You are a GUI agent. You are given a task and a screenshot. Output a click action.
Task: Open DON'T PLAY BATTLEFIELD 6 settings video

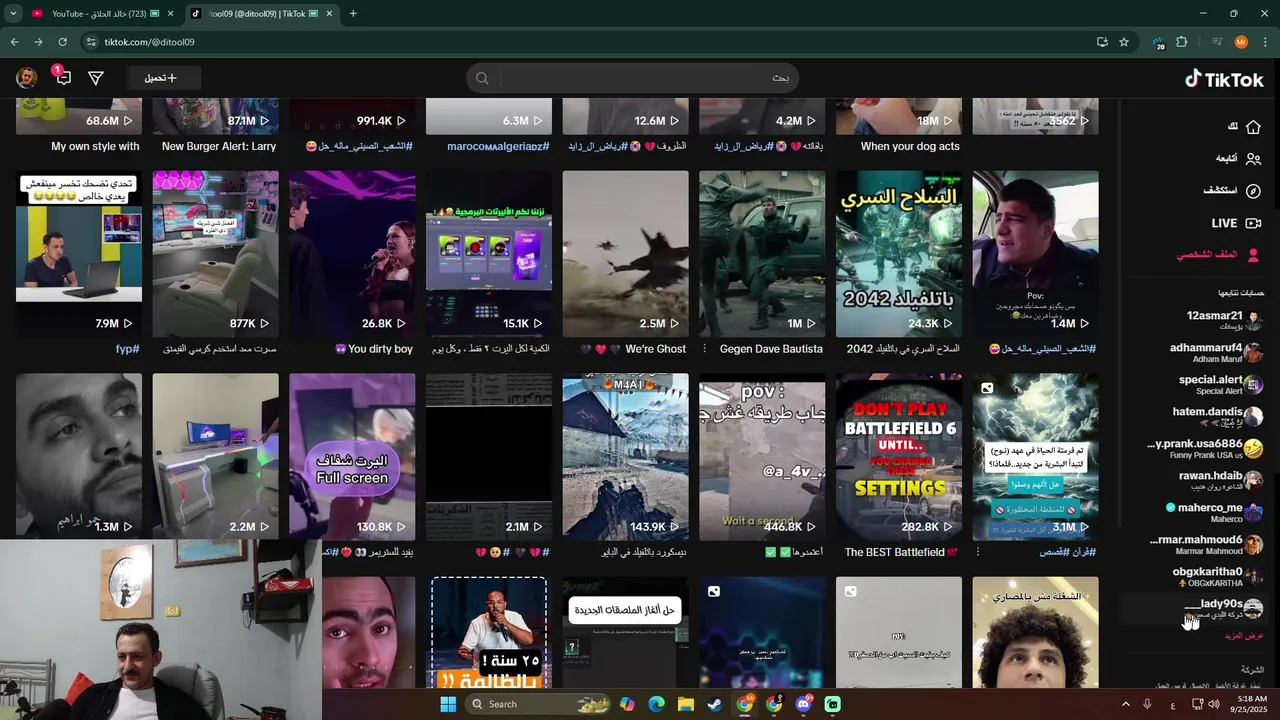pyautogui.click(x=899, y=457)
